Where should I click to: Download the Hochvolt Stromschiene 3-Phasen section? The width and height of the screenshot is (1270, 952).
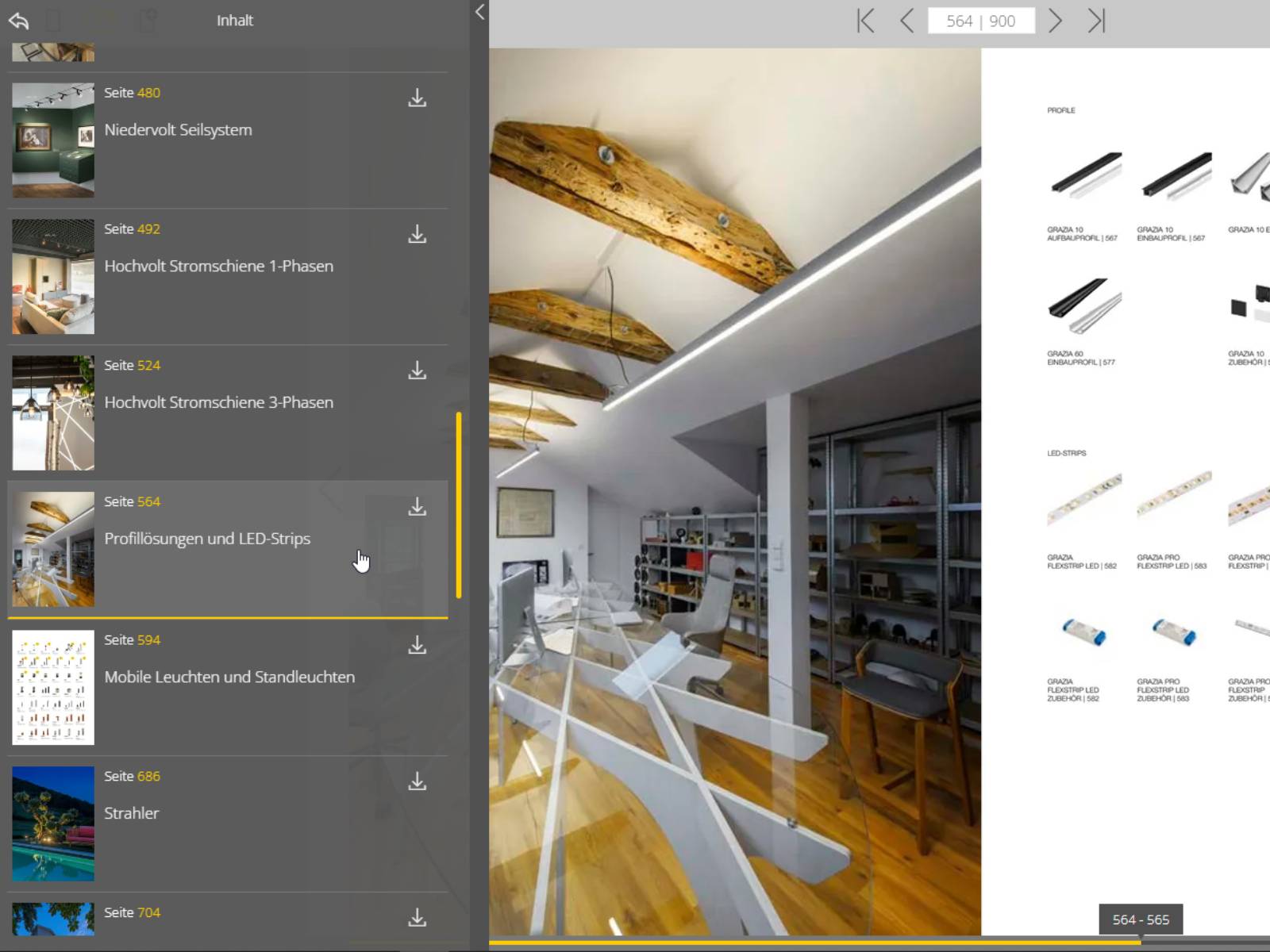pyautogui.click(x=417, y=370)
